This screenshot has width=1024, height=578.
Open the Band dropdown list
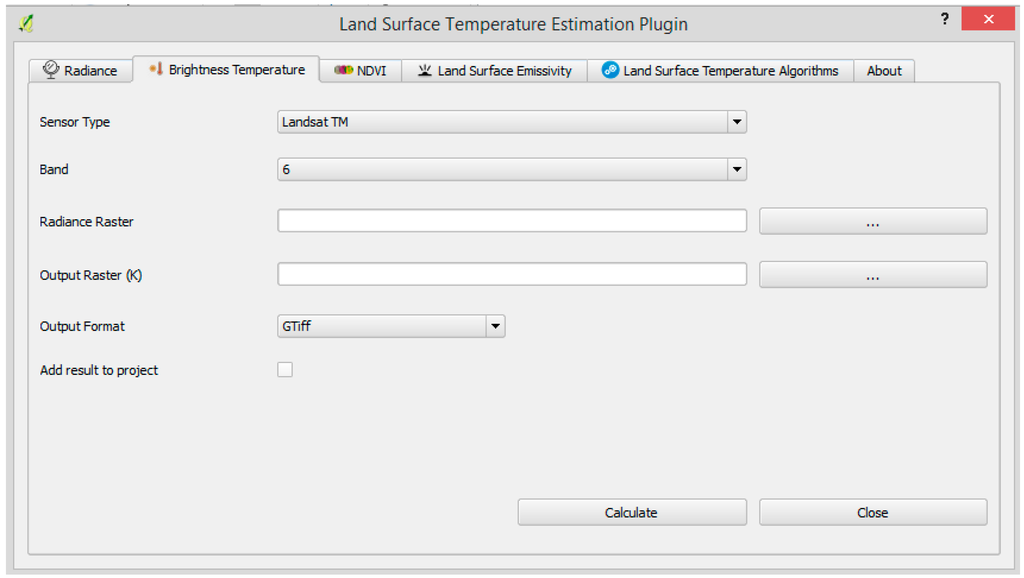[737, 169]
